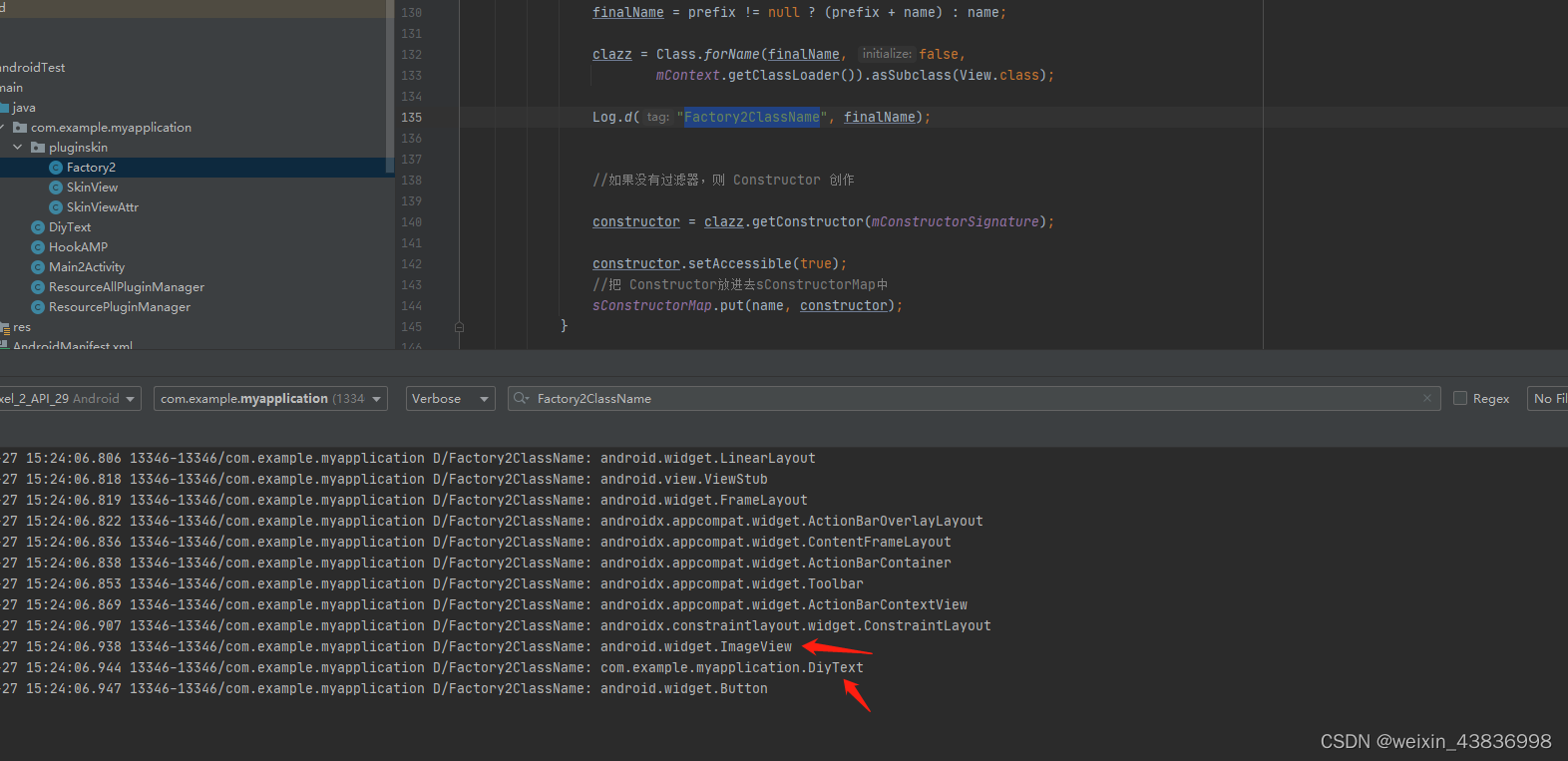Click the DiyText class icon

pyautogui.click(x=38, y=227)
